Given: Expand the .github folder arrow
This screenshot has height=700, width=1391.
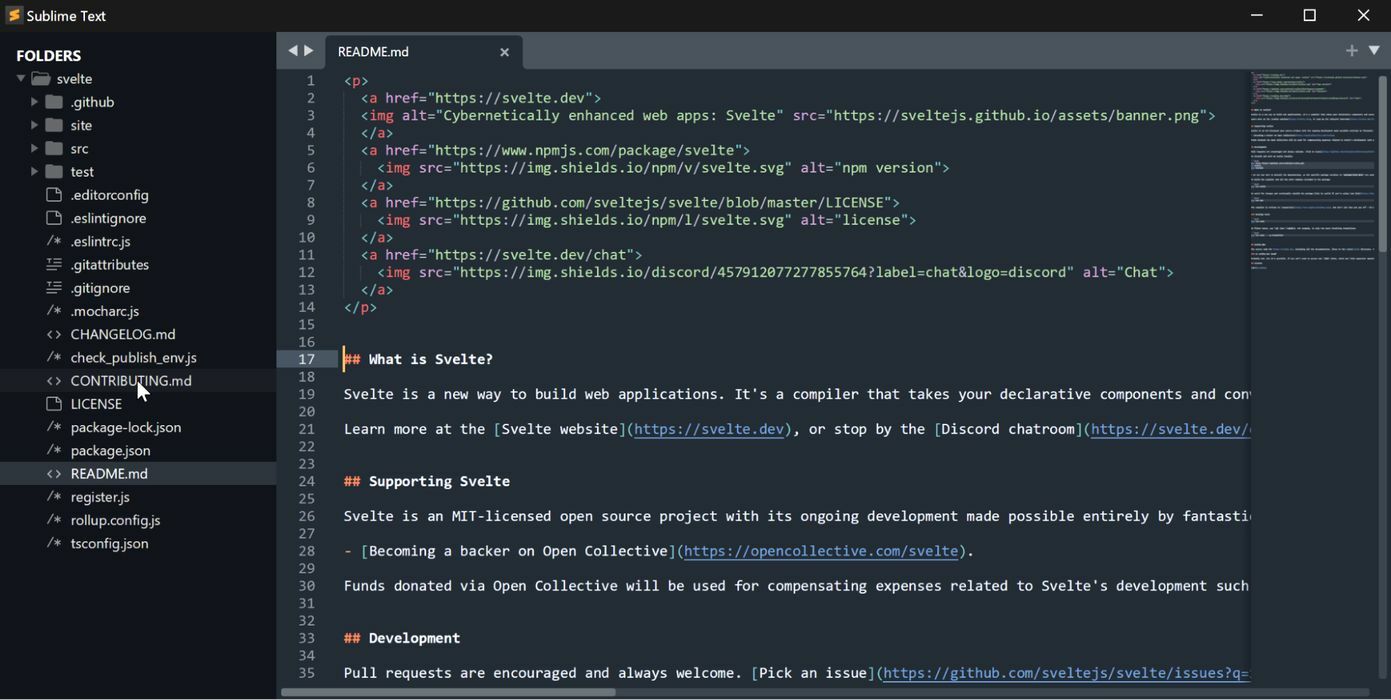Looking at the screenshot, I should tap(34, 102).
